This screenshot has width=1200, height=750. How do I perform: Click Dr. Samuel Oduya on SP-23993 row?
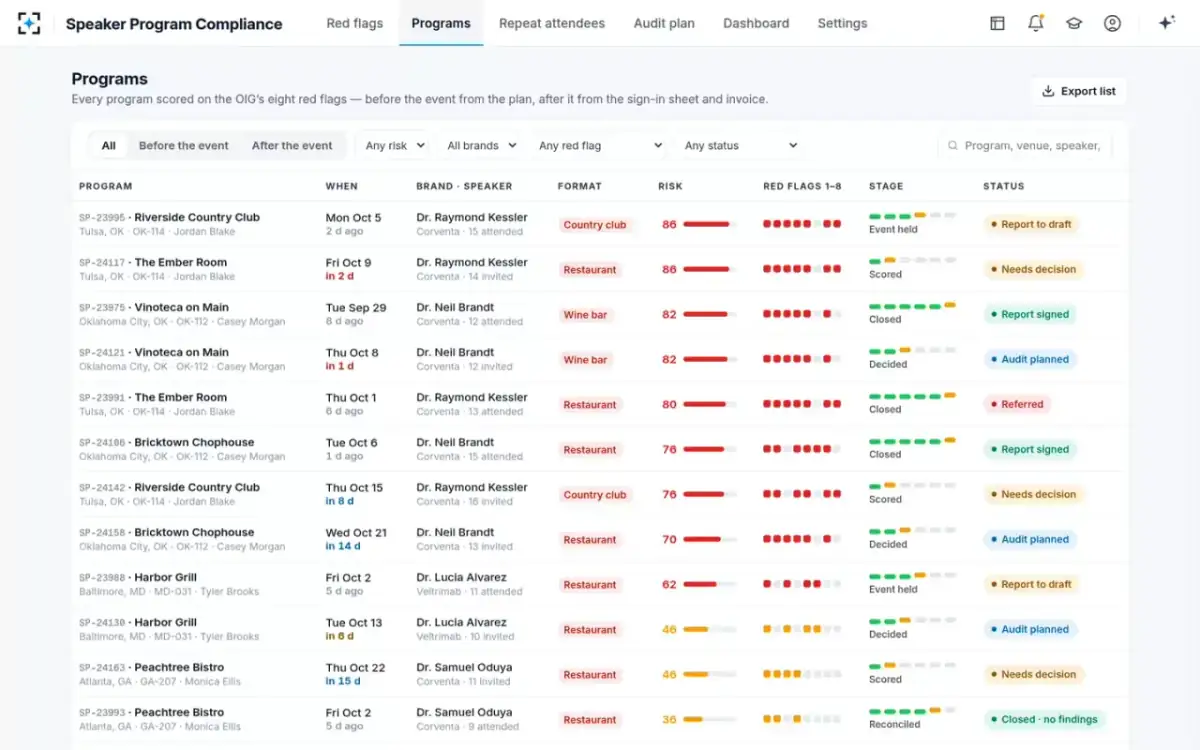[x=464, y=712]
